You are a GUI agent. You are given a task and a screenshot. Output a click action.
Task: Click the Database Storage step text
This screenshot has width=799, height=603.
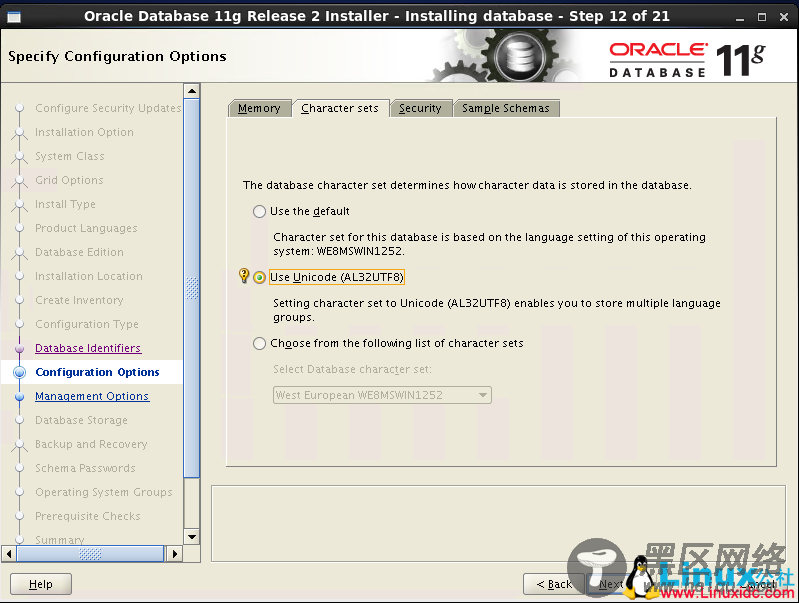[x=82, y=420]
